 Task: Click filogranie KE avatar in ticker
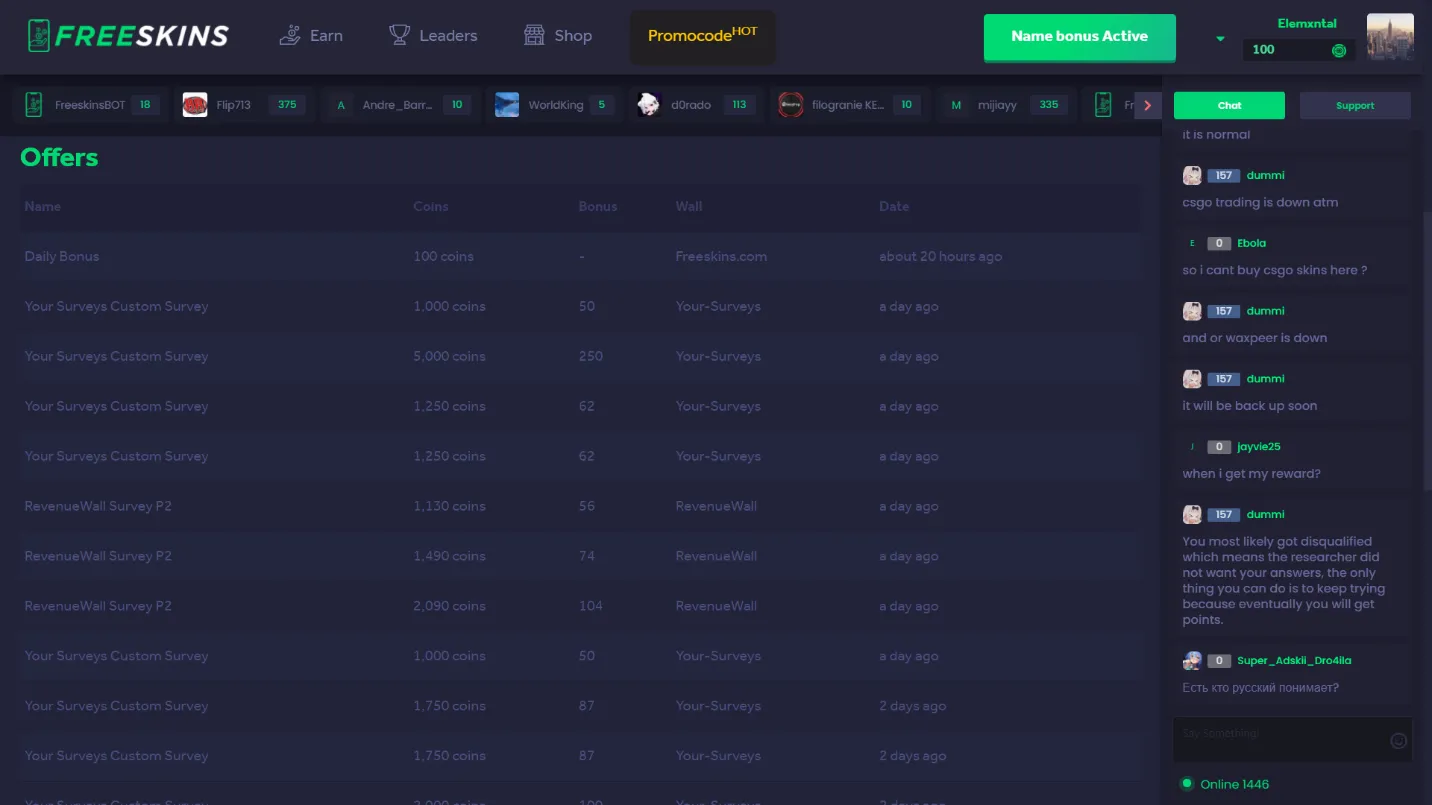[791, 104]
